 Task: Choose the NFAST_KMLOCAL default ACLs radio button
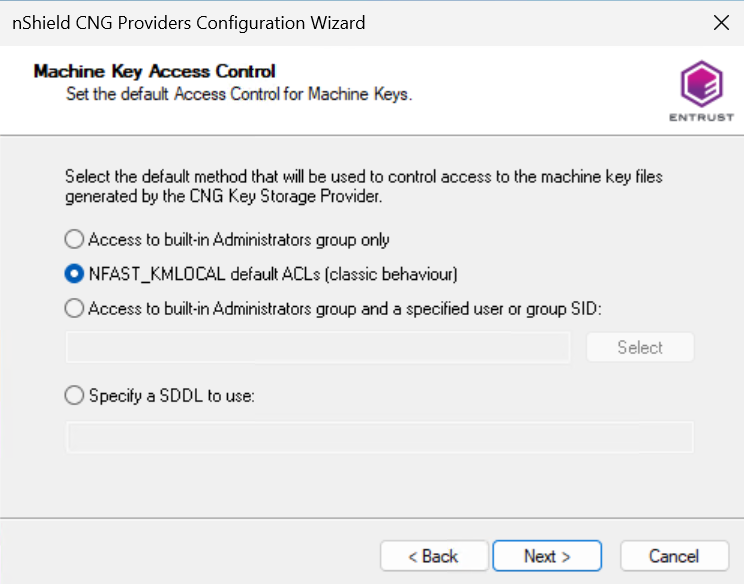pyautogui.click(x=74, y=274)
